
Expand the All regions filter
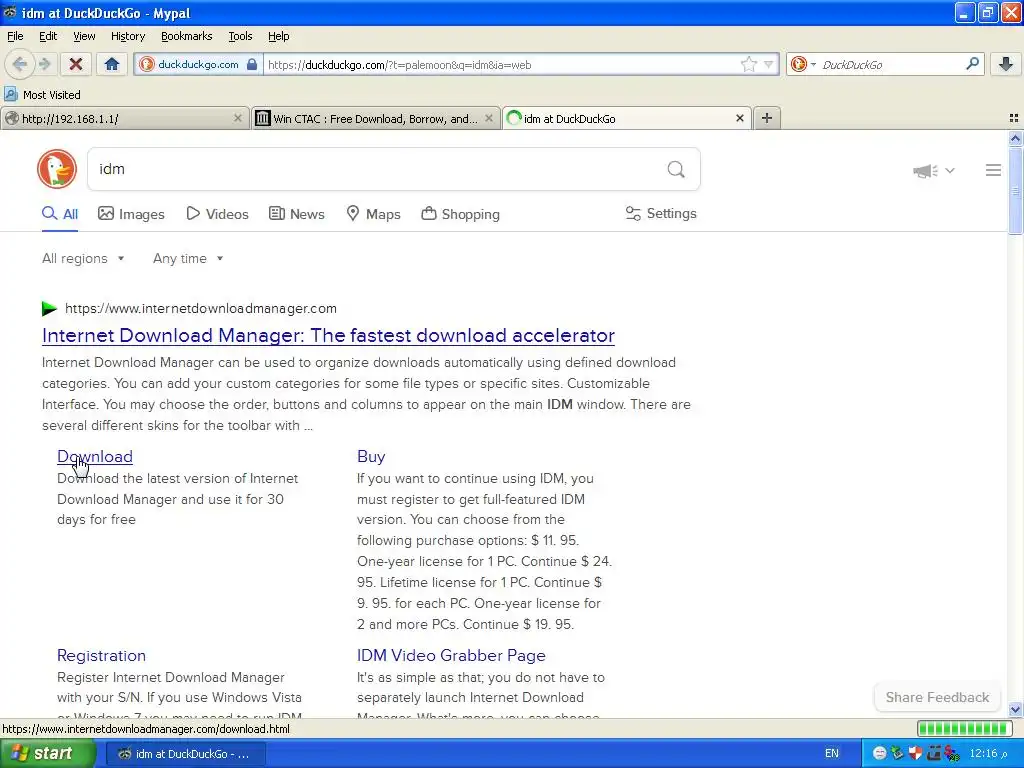tap(83, 259)
